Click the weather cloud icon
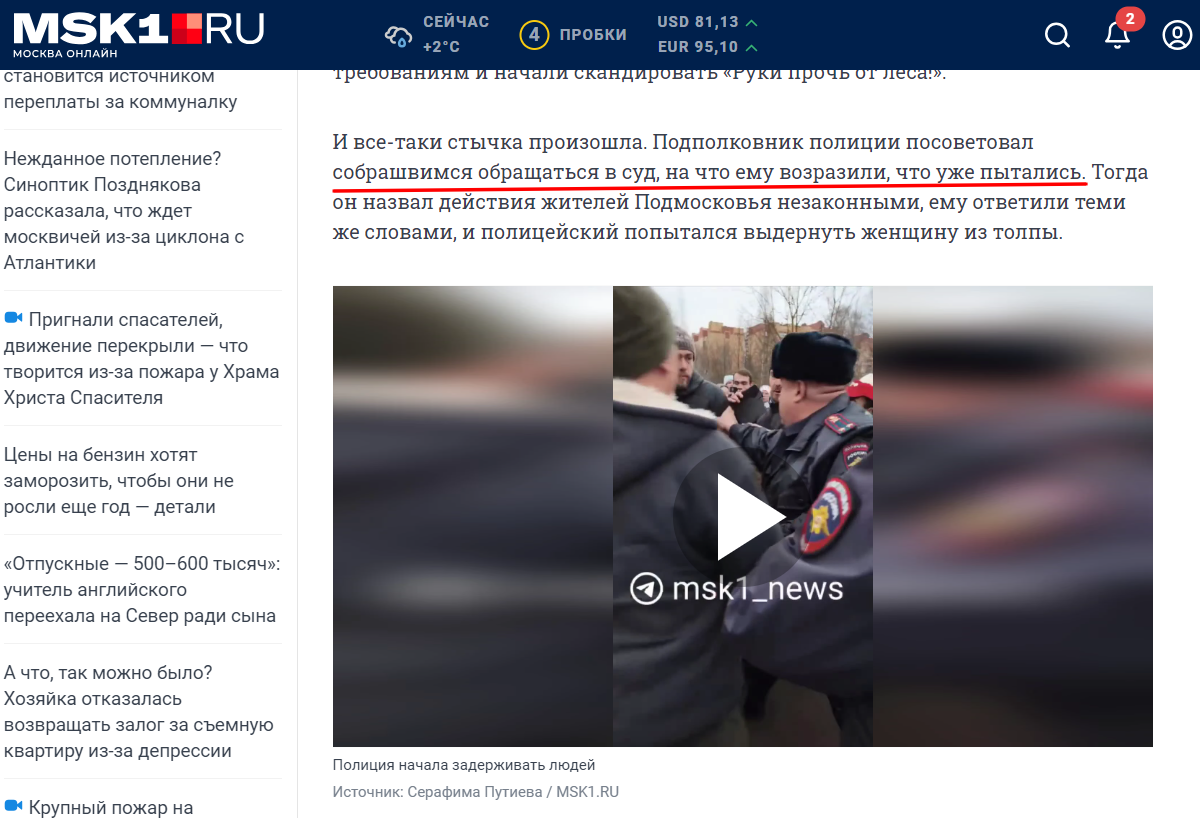The image size is (1200, 818). [398, 36]
